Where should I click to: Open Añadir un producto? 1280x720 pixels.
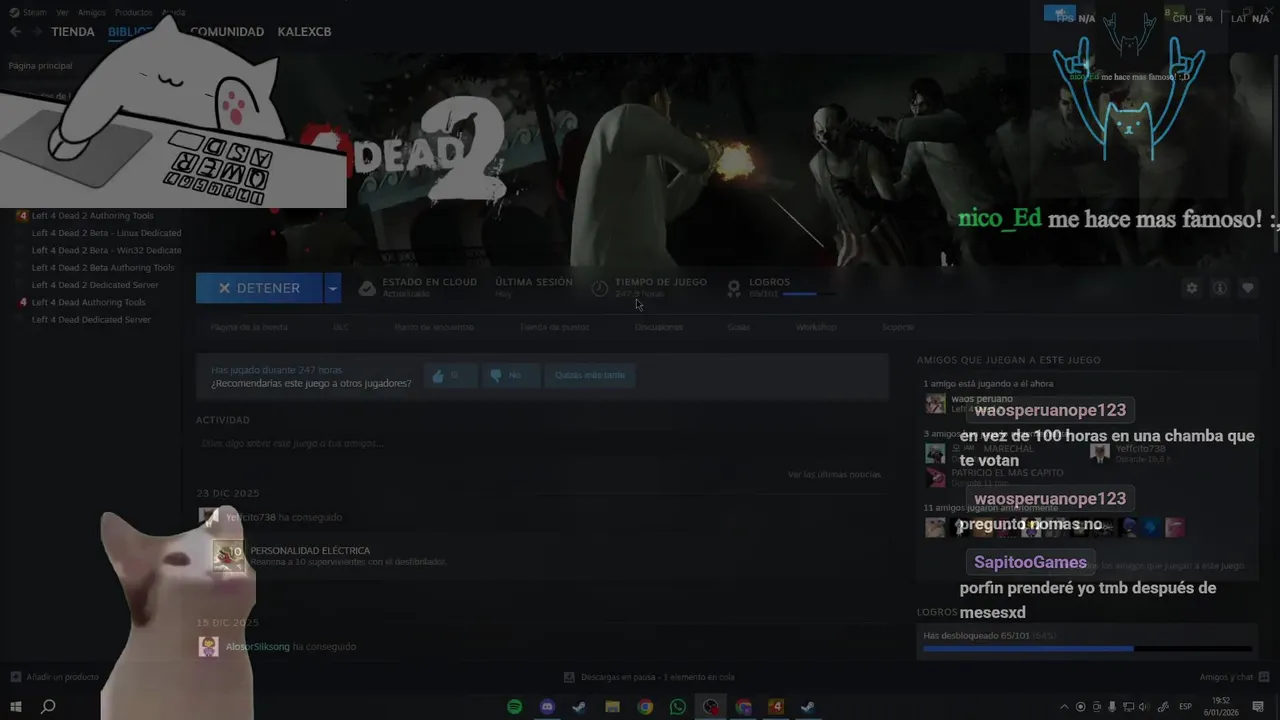click(x=55, y=677)
